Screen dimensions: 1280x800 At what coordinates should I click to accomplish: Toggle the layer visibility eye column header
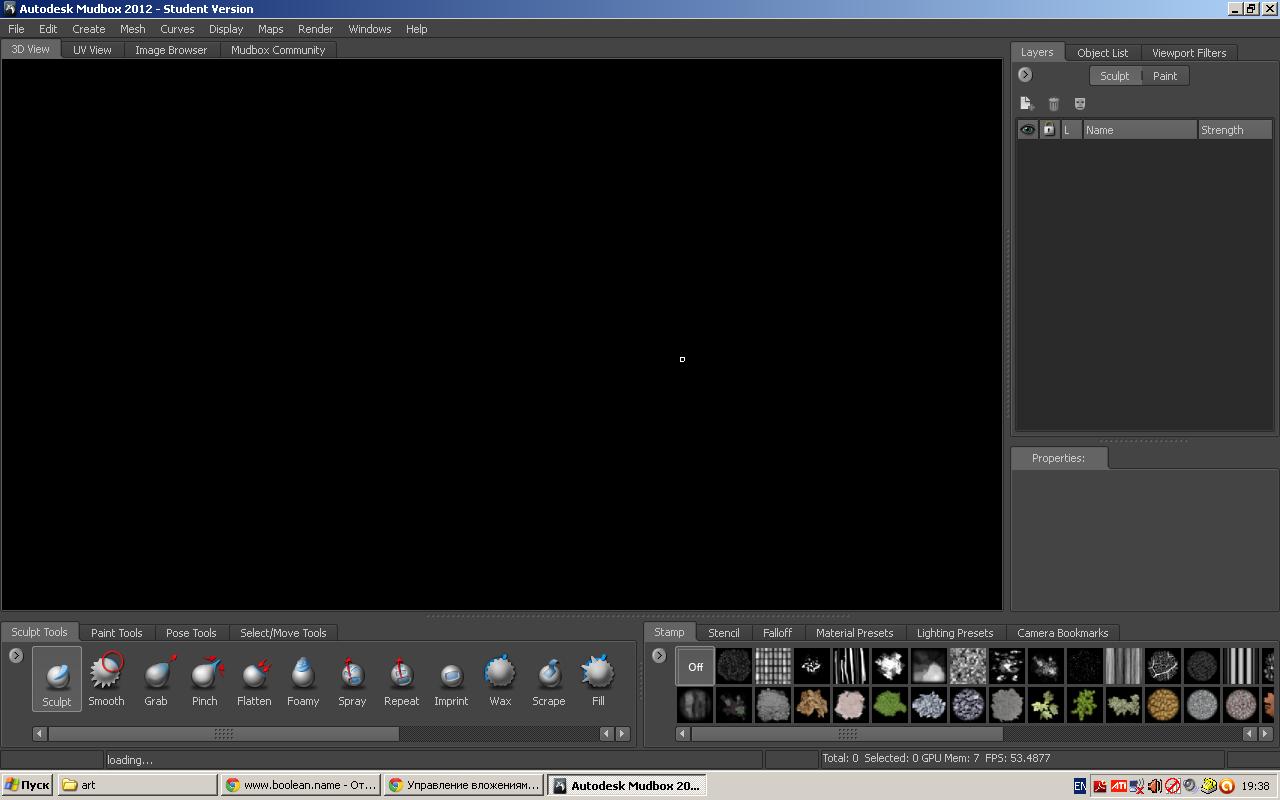click(1027, 130)
